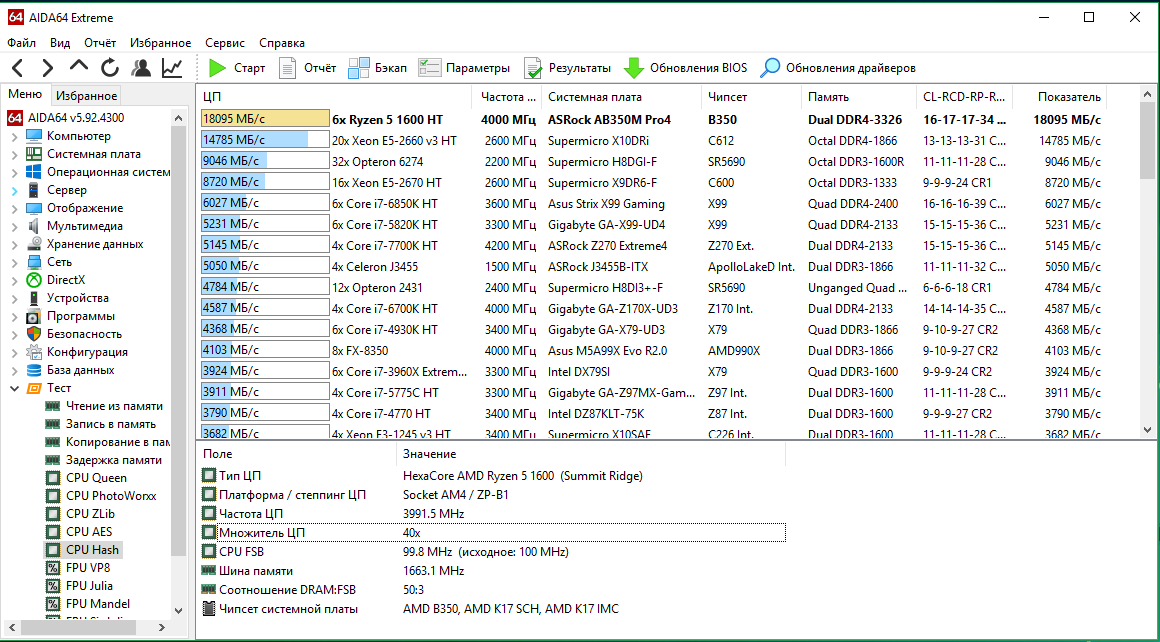Expand the Сервер tree node
The height and width of the screenshot is (642, 1160).
tap(15, 190)
